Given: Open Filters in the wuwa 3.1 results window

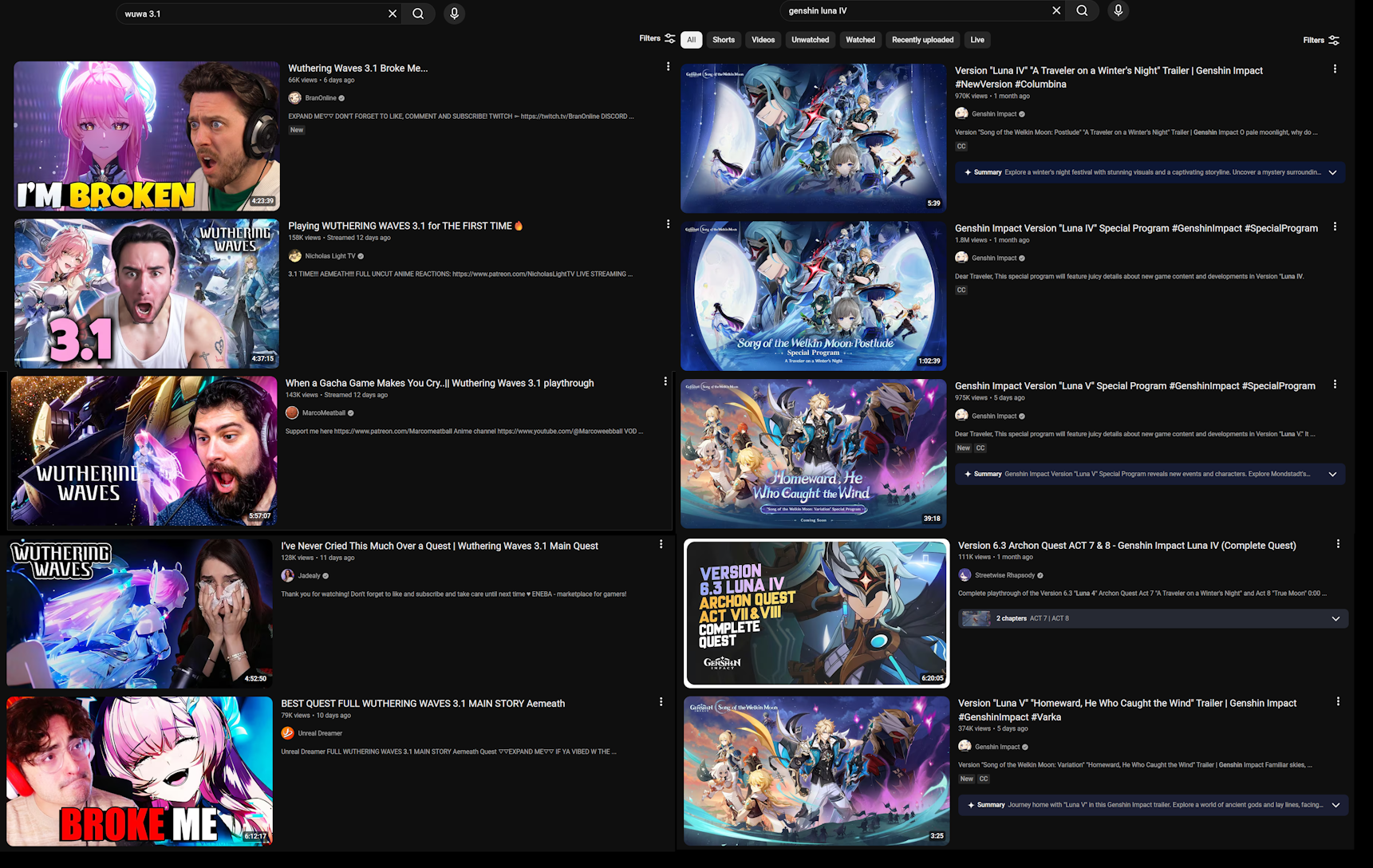Looking at the screenshot, I should (657, 38).
